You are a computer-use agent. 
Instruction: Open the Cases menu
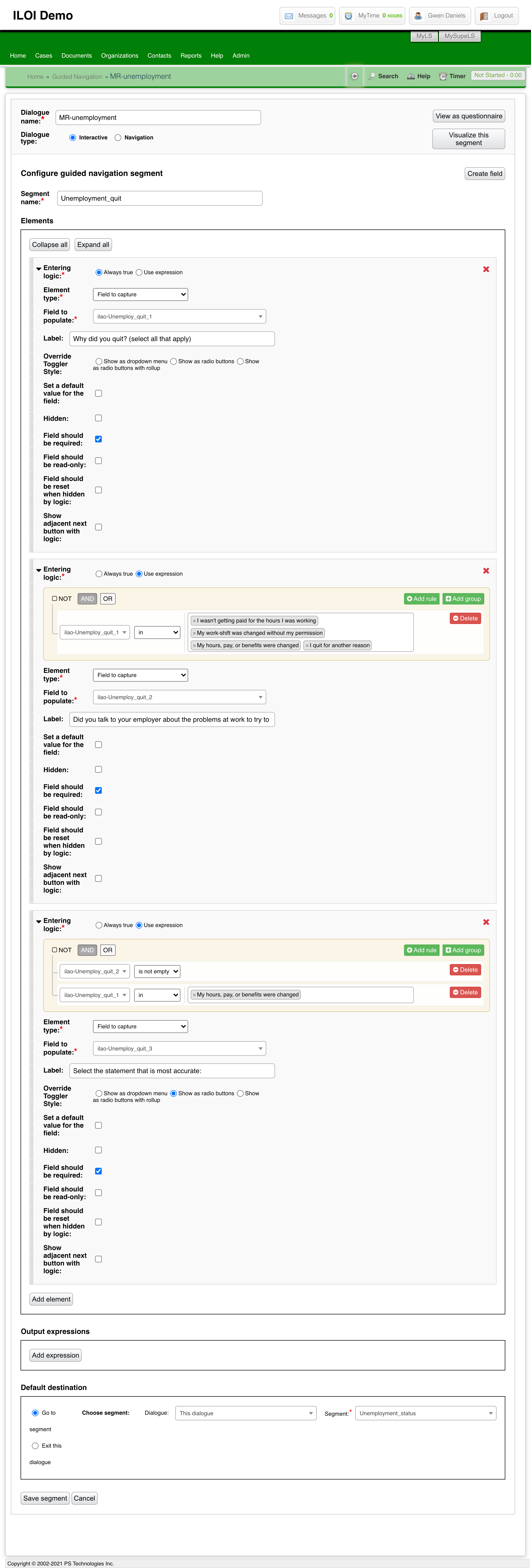point(44,55)
